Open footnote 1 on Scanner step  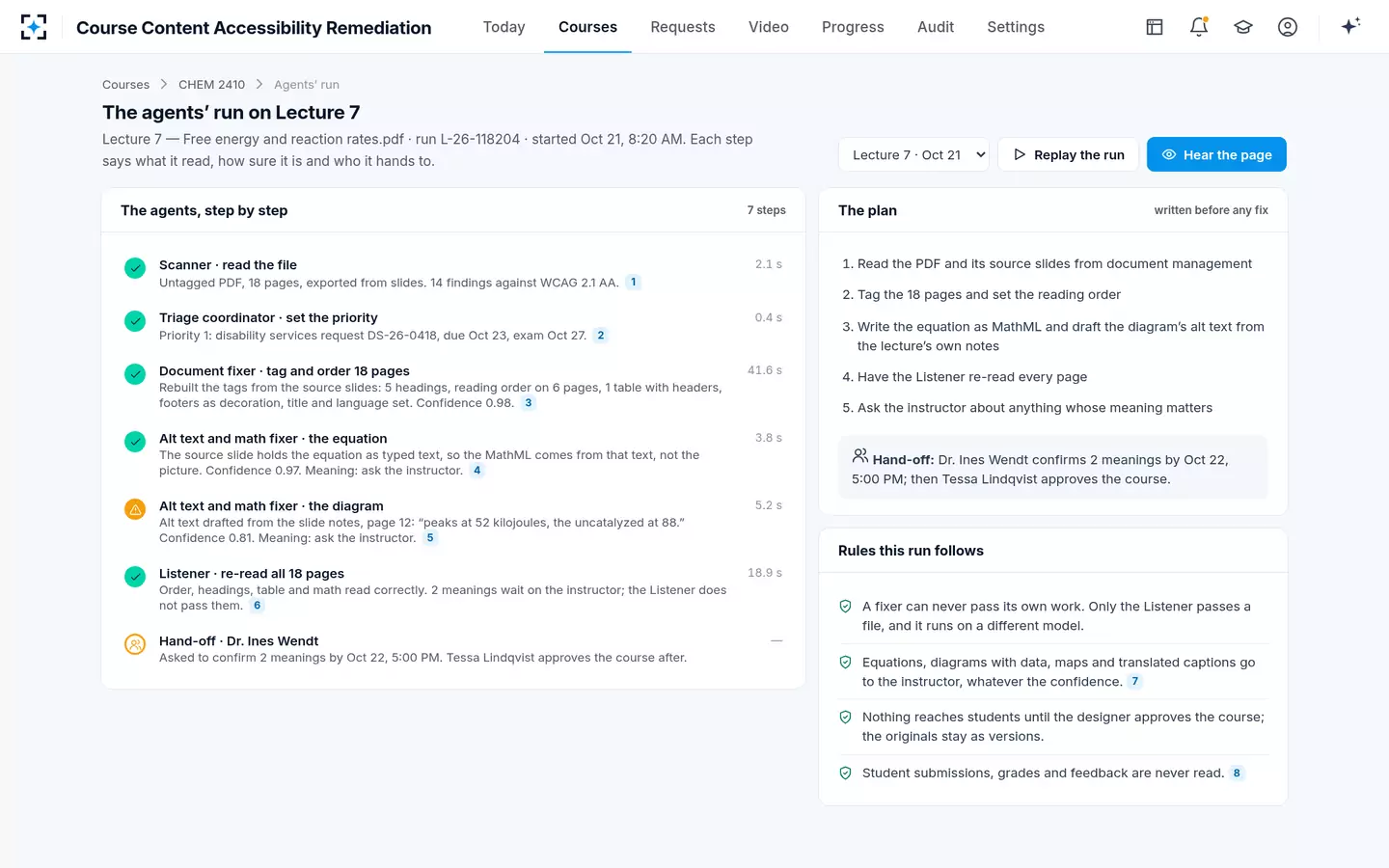pyautogui.click(x=633, y=283)
